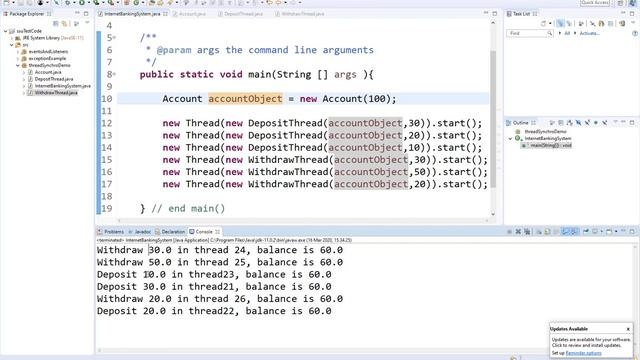
Task: Open Task List help icon
Action: click(x=635, y=33)
